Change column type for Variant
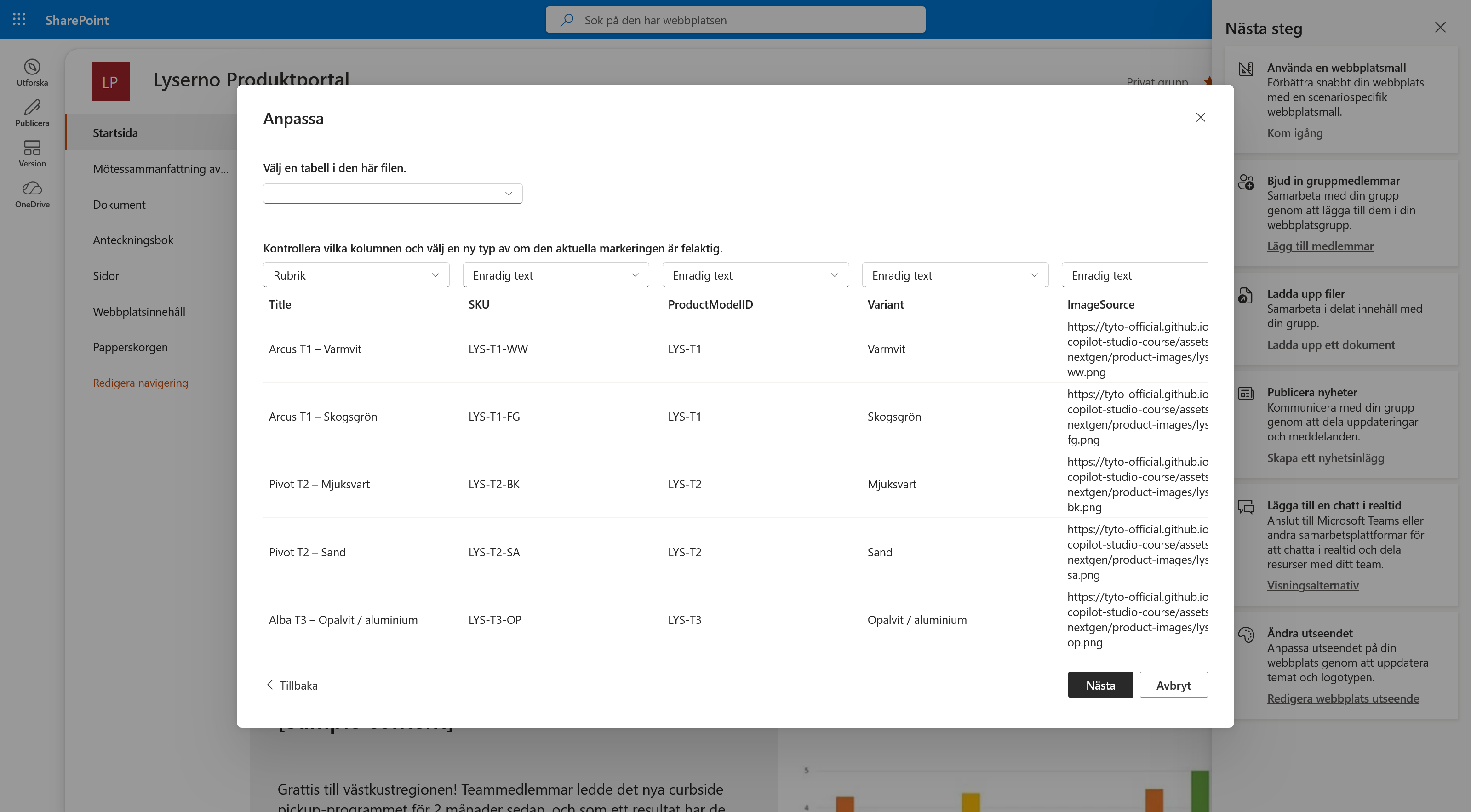Screen dimensions: 1471x812 click(x=955, y=275)
